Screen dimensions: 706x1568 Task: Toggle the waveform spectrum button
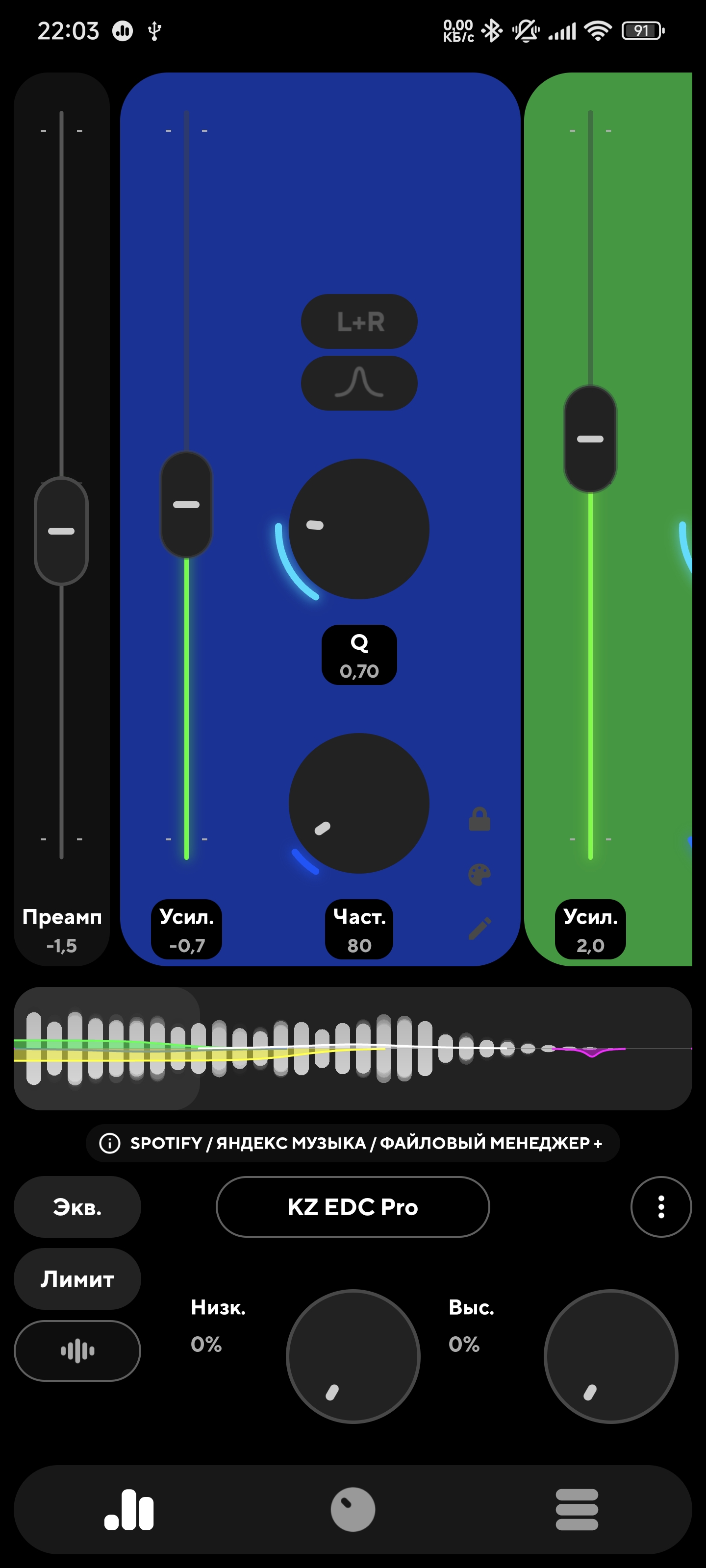coord(77,1351)
